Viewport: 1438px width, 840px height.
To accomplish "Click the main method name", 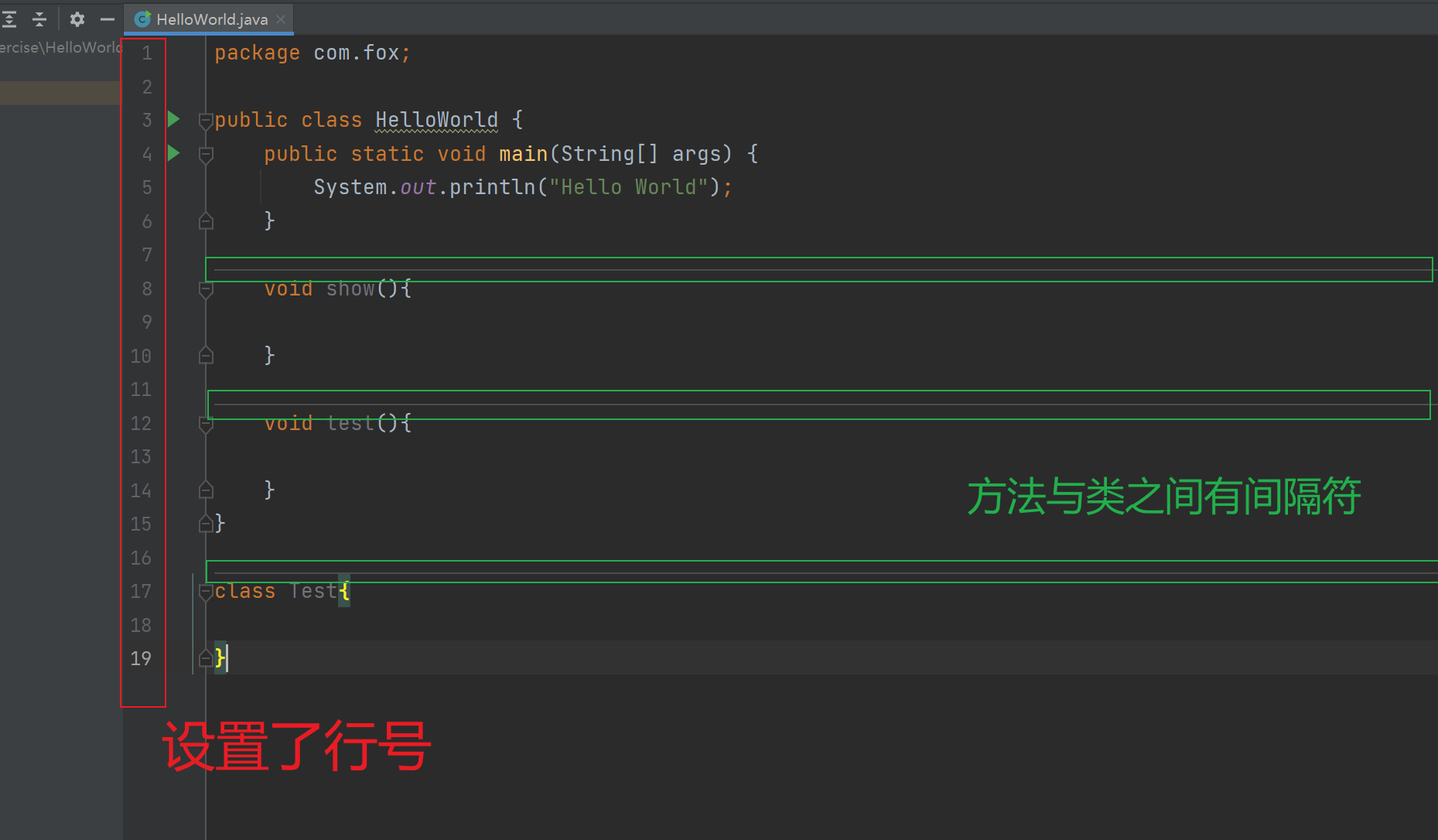I will (x=524, y=154).
